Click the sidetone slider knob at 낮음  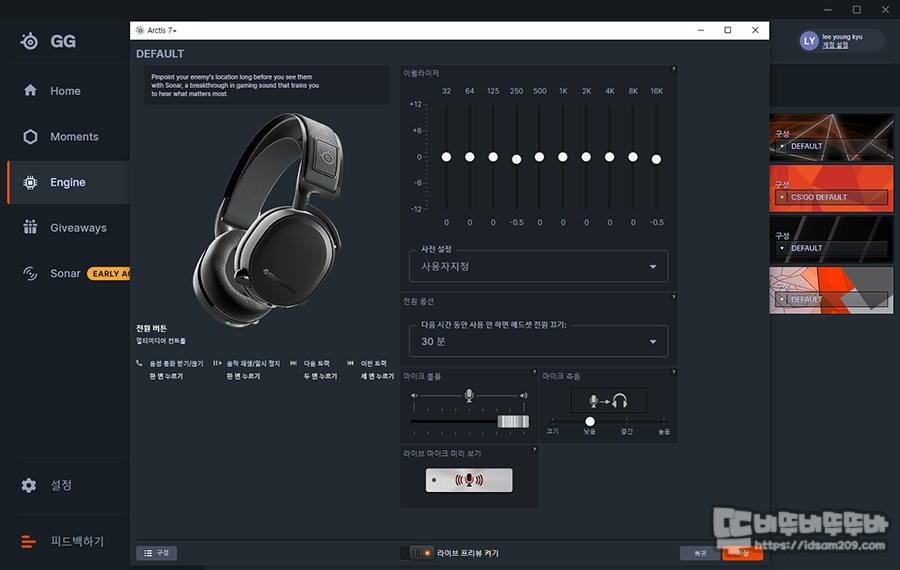pos(589,421)
